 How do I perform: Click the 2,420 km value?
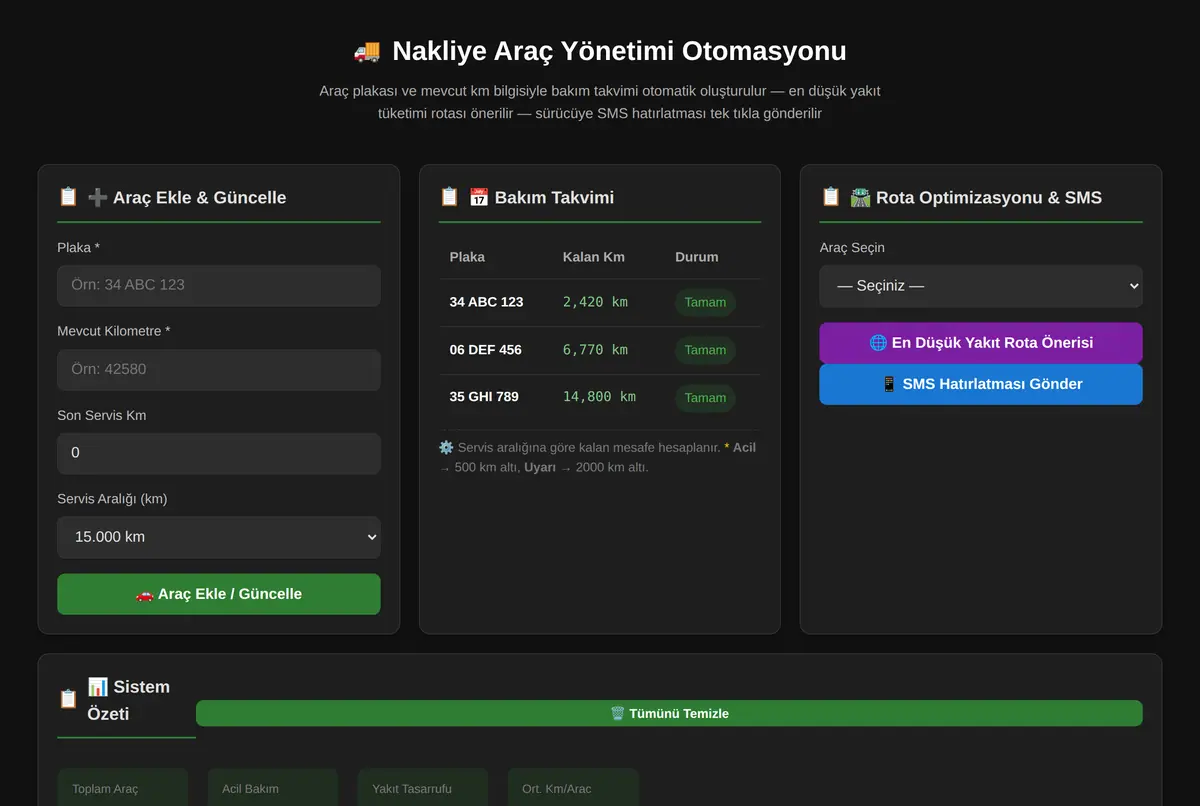[595, 302]
